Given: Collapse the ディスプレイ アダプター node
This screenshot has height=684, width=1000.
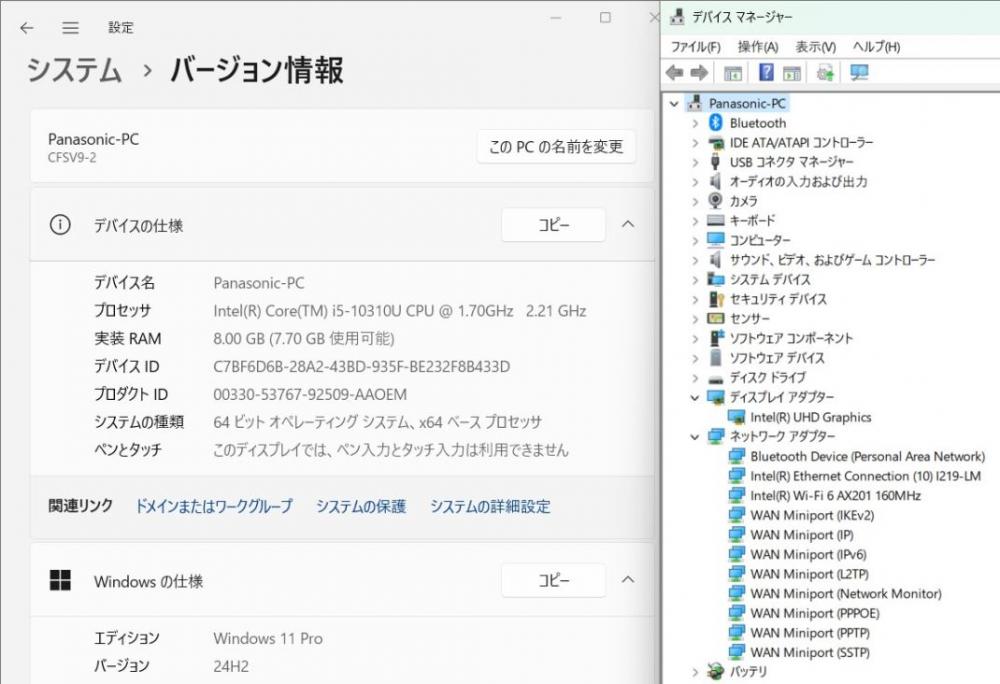Looking at the screenshot, I should click(695, 397).
